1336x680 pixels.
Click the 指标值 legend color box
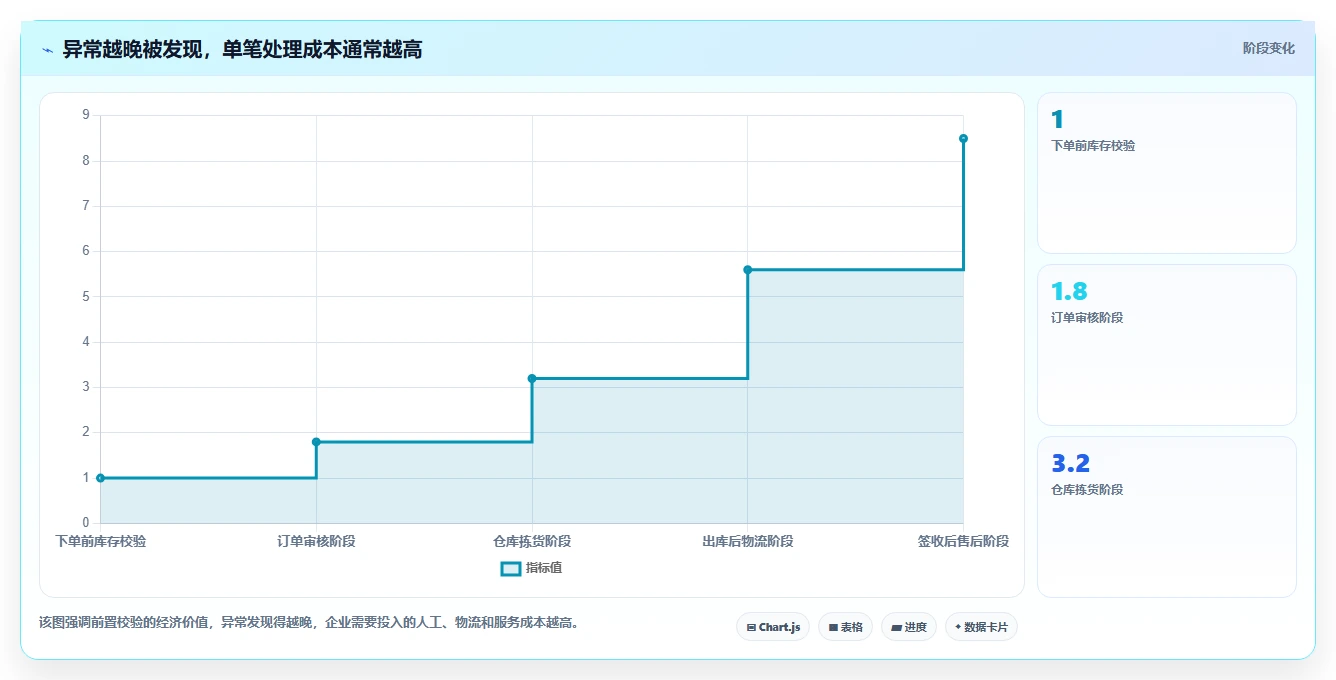(x=510, y=568)
